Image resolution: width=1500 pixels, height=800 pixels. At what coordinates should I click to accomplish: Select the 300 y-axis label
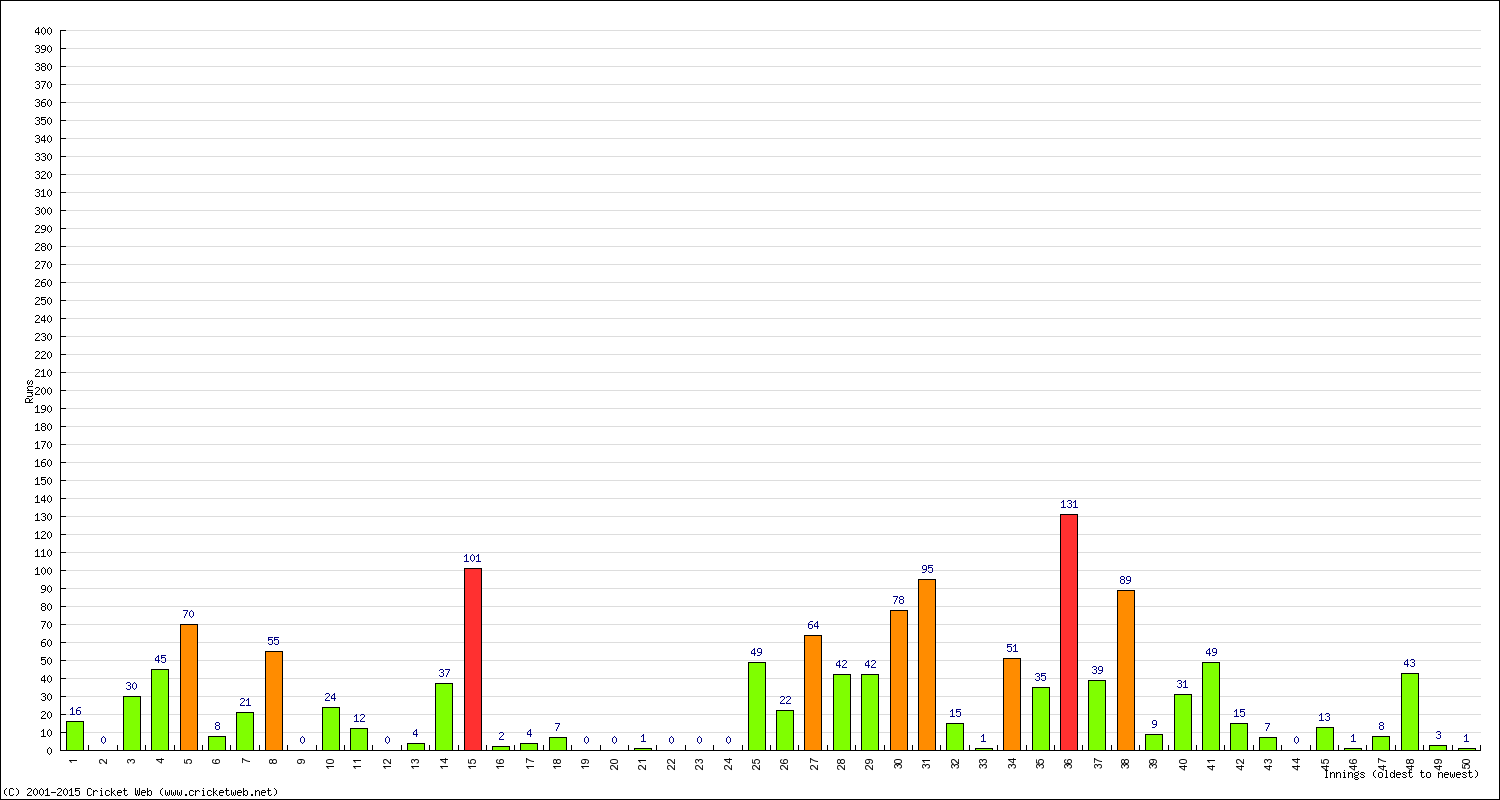click(x=42, y=210)
